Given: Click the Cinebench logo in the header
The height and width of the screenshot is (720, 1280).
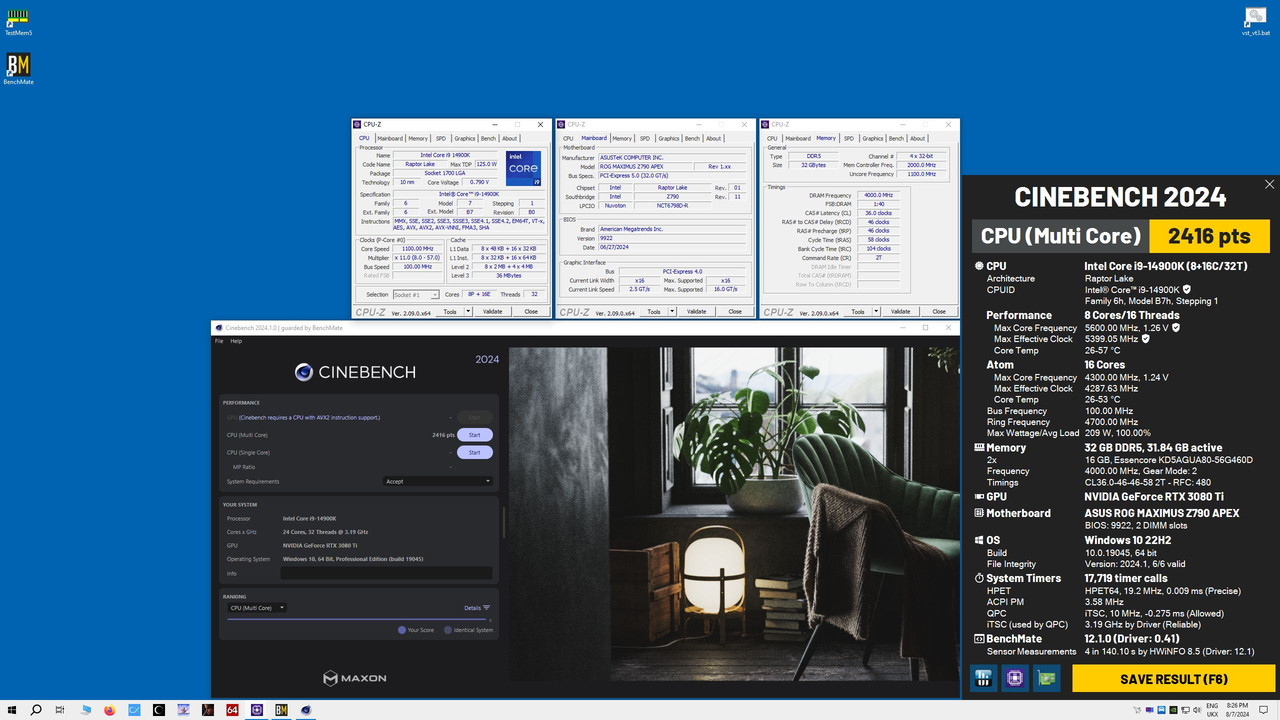Looking at the screenshot, I should (355, 372).
